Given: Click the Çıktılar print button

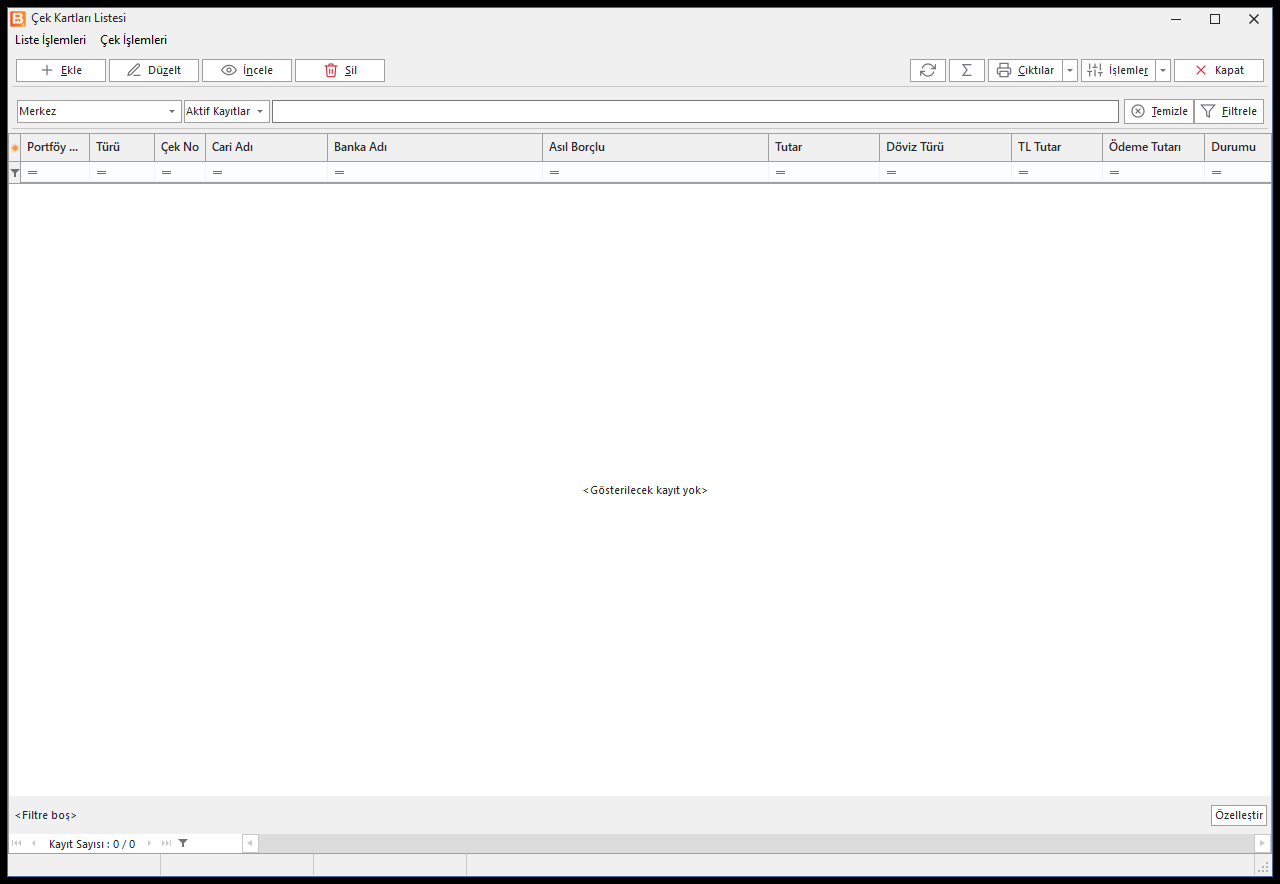Looking at the screenshot, I should pyautogui.click(x=1025, y=70).
